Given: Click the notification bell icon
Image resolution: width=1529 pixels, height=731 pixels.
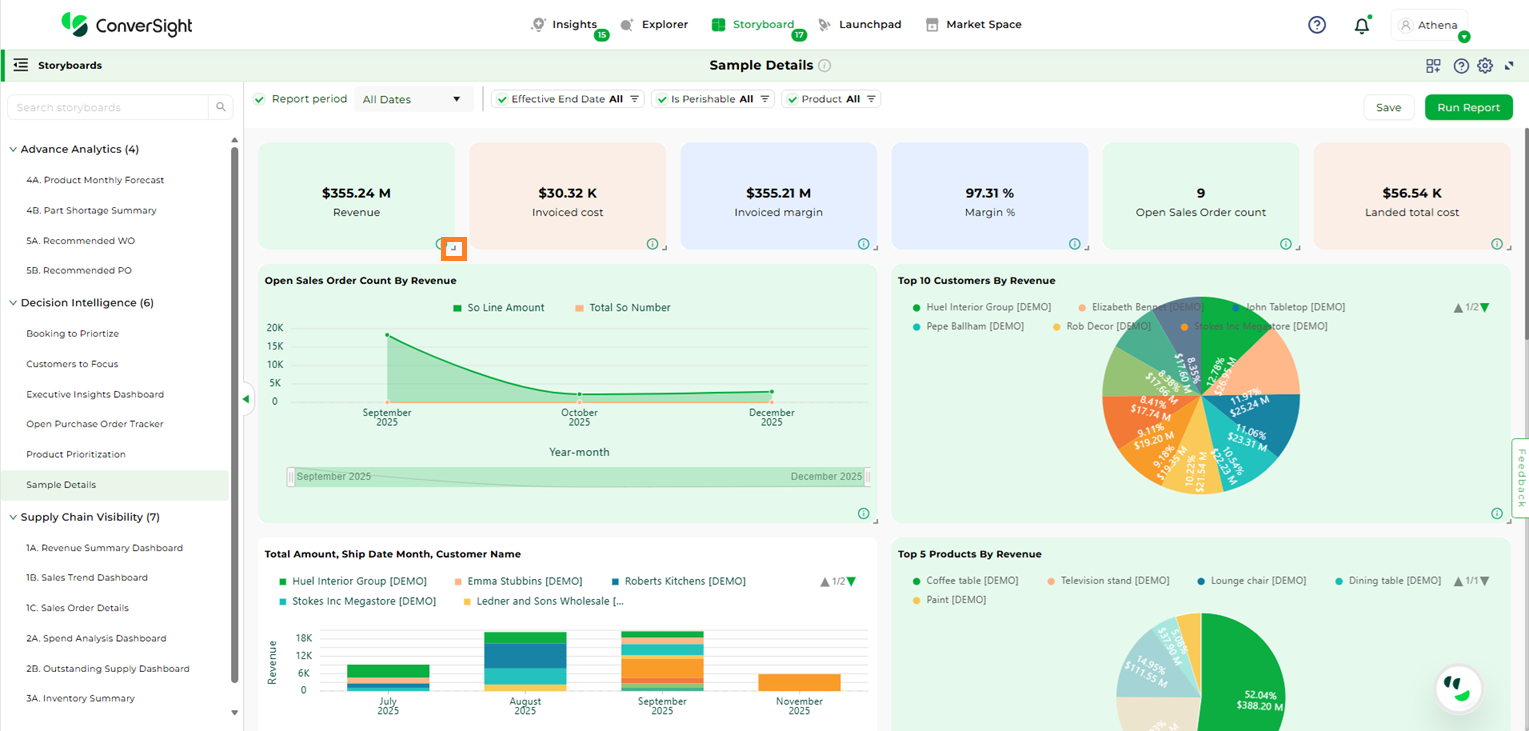Looking at the screenshot, I should [x=1361, y=26].
